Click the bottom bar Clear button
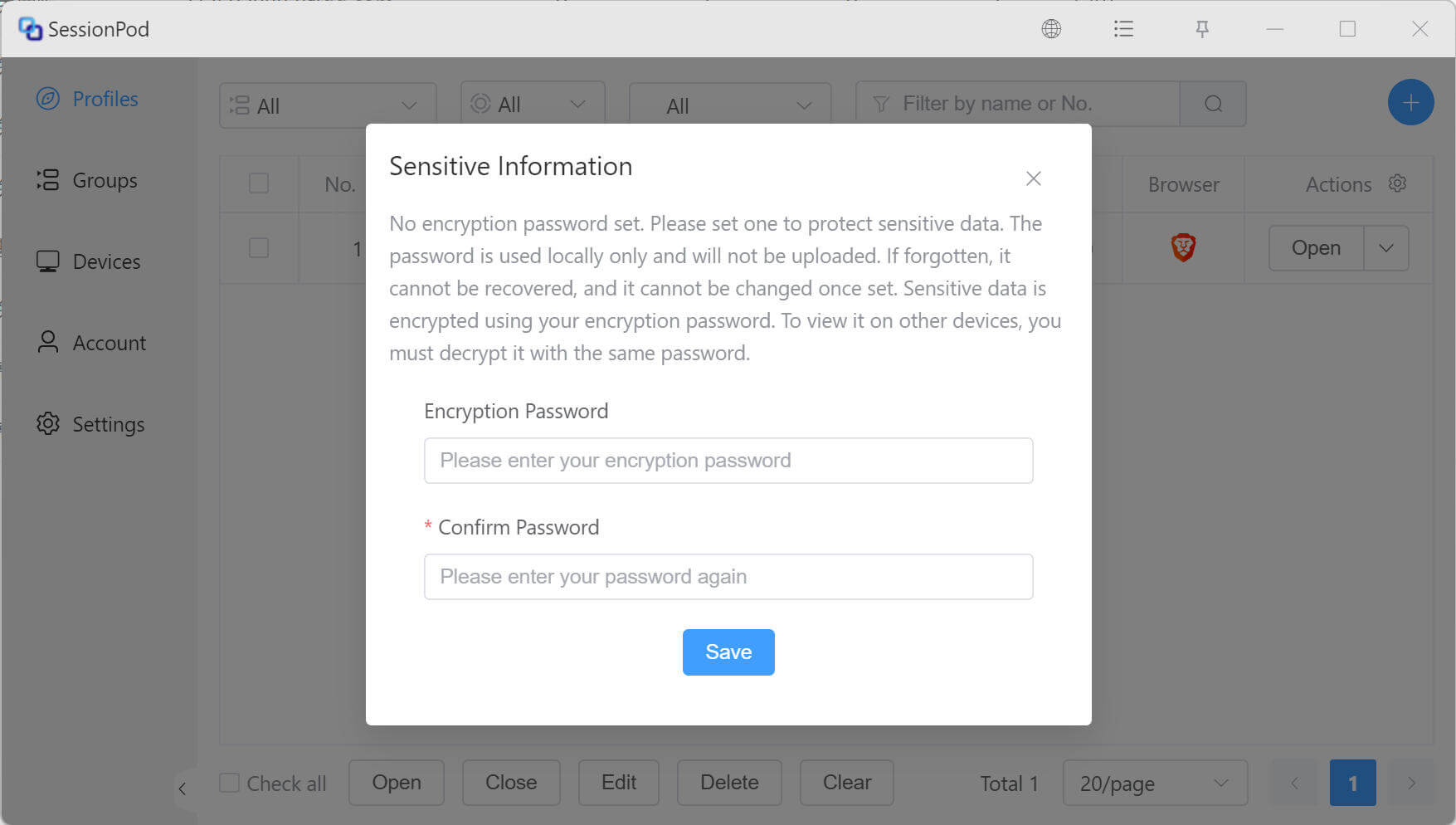1456x825 pixels. (847, 783)
